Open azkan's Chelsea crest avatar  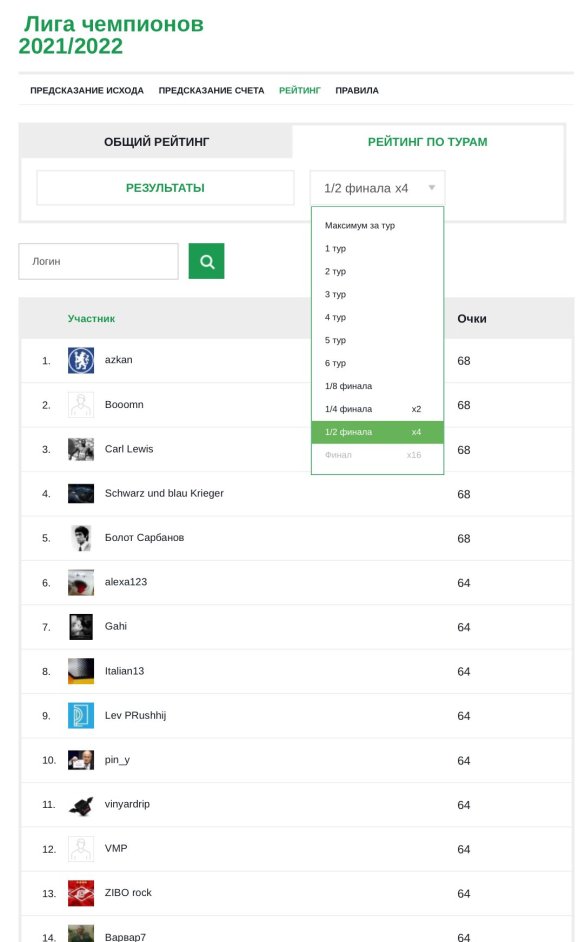click(x=80, y=360)
